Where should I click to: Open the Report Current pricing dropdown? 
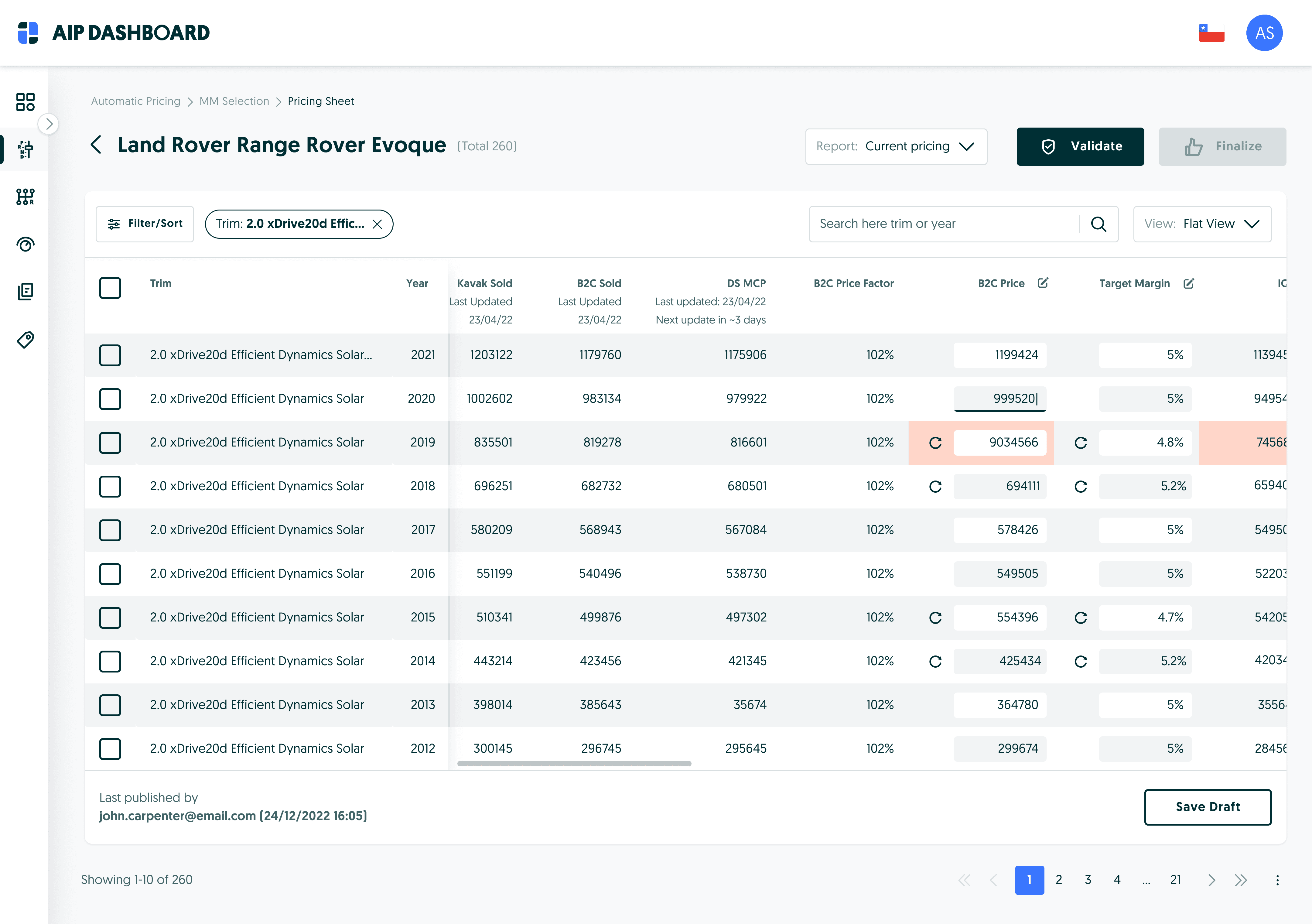895,146
